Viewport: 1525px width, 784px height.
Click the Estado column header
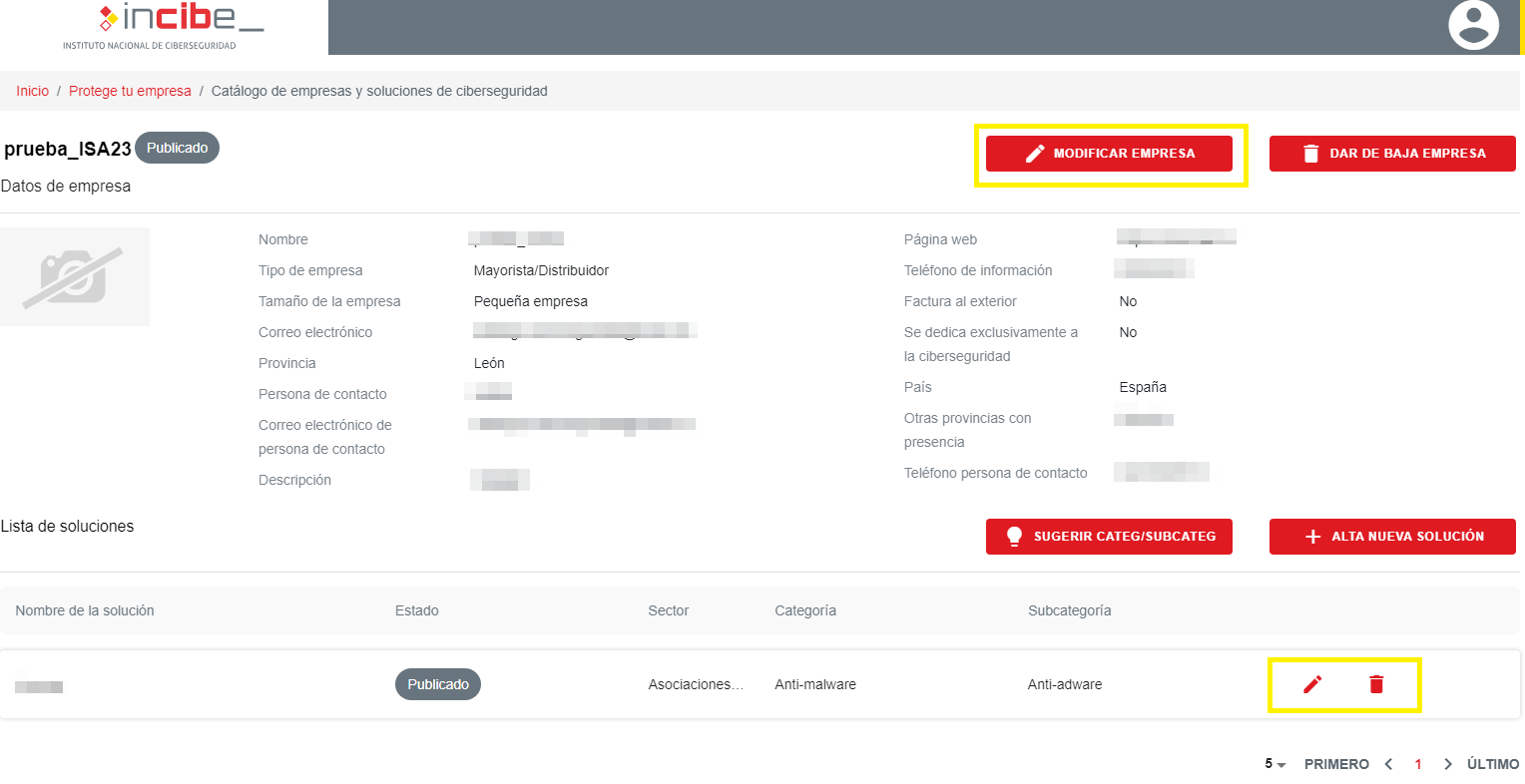[x=416, y=610]
